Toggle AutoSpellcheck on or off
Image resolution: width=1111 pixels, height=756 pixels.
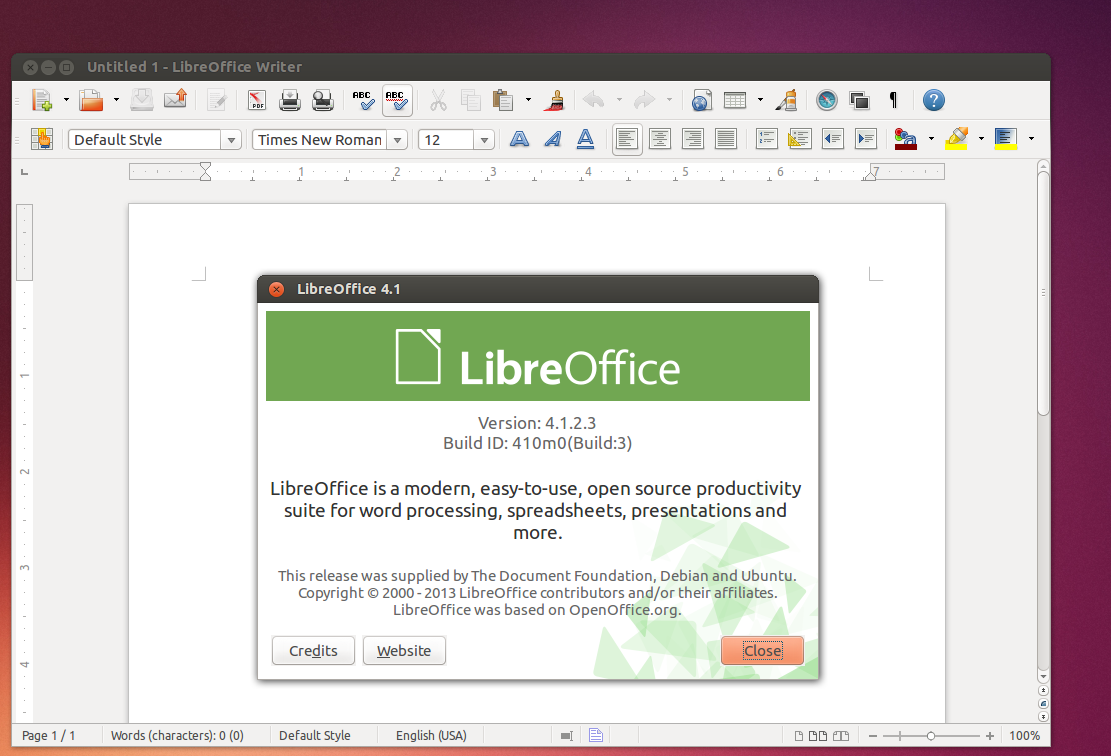pyautogui.click(x=397, y=100)
